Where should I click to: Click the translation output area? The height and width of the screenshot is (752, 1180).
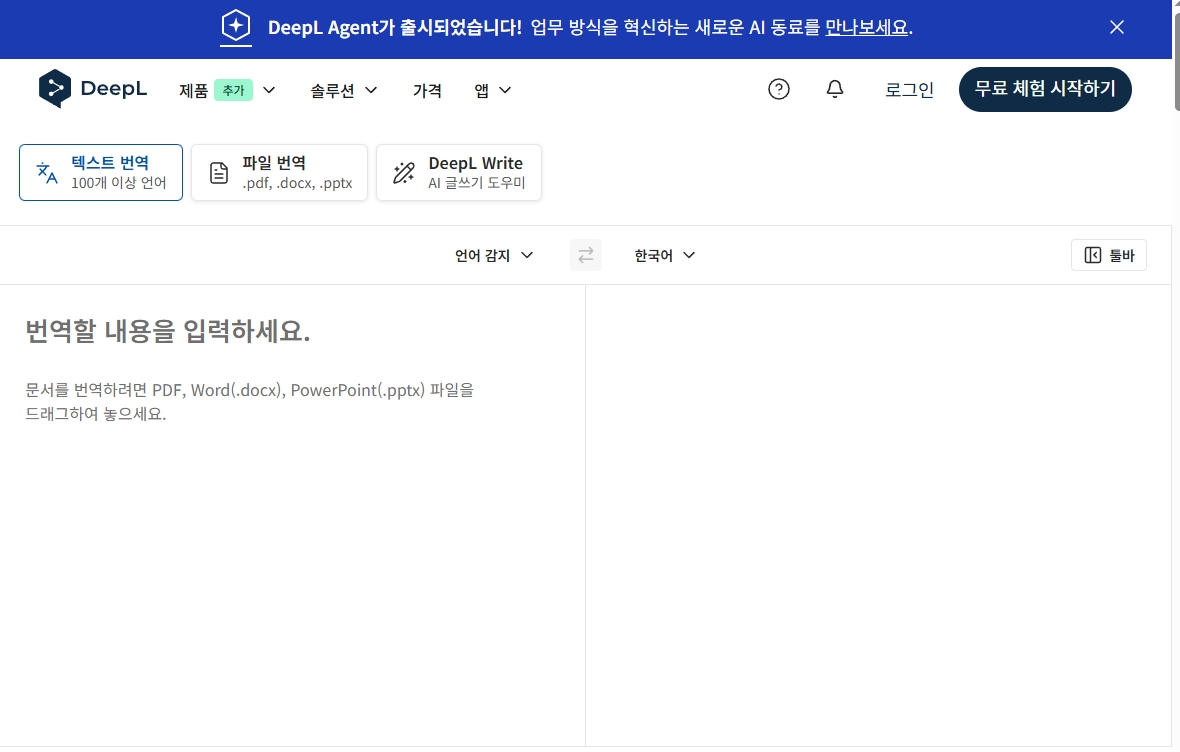(878, 515)
